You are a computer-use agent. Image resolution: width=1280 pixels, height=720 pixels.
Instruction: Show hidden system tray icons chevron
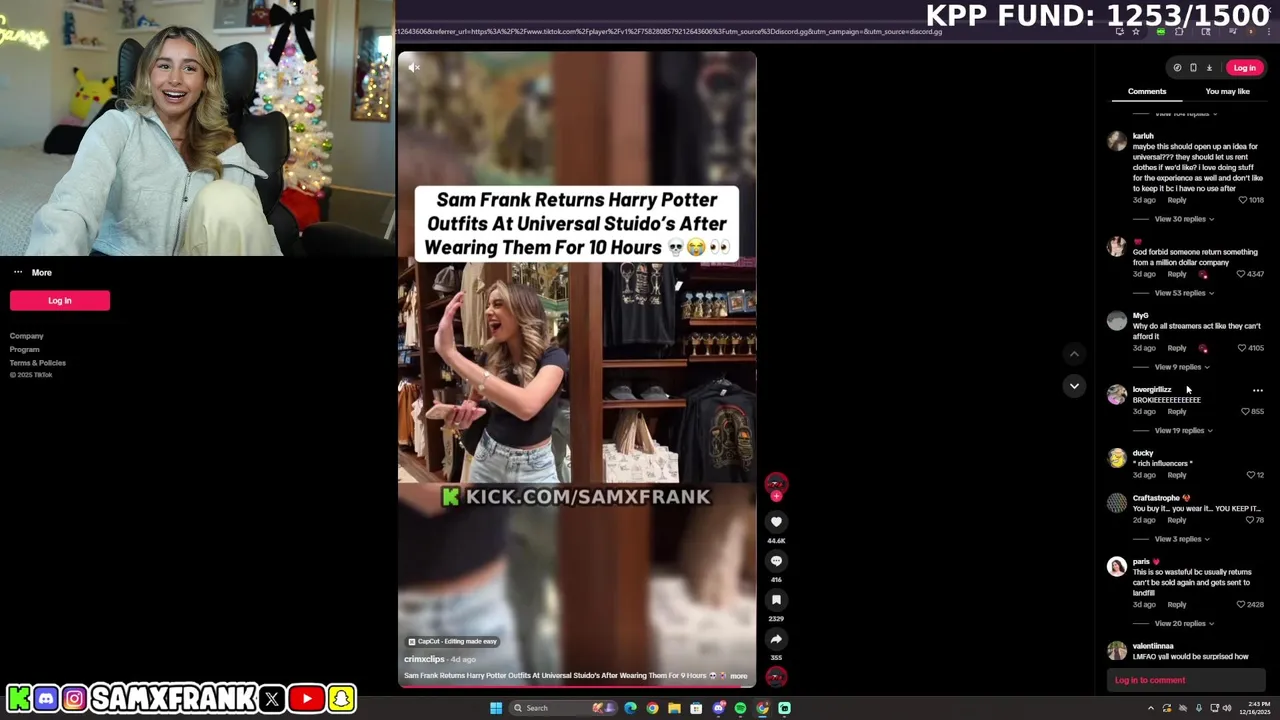(1150, 708)
